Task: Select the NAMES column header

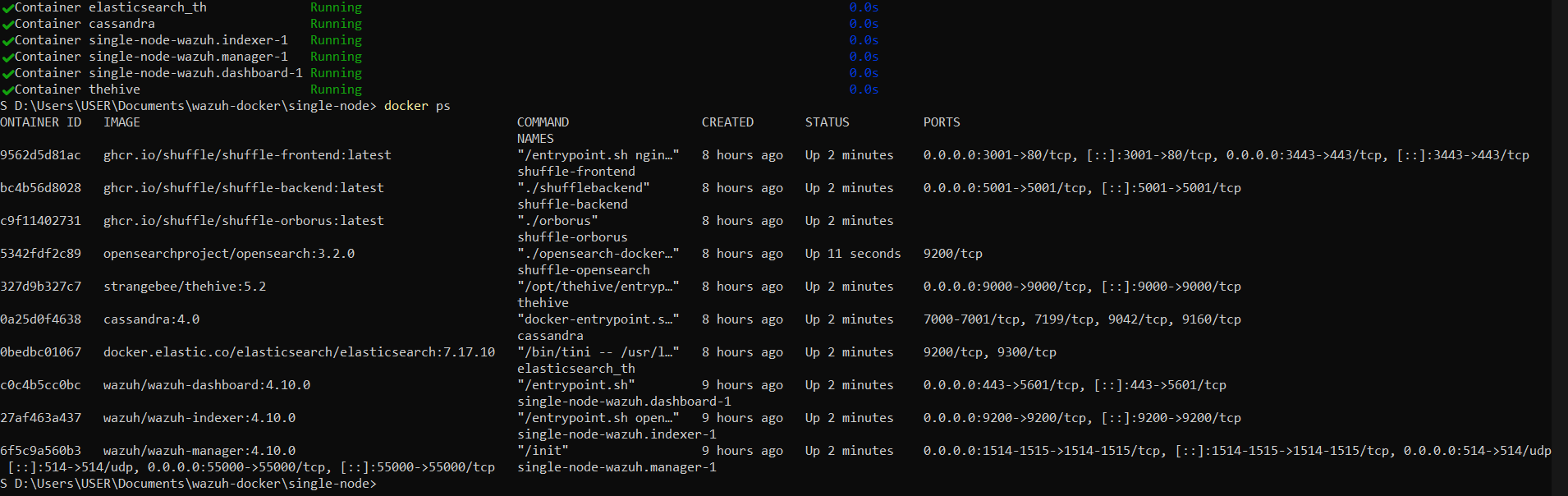Action: [x=535, y=139]
